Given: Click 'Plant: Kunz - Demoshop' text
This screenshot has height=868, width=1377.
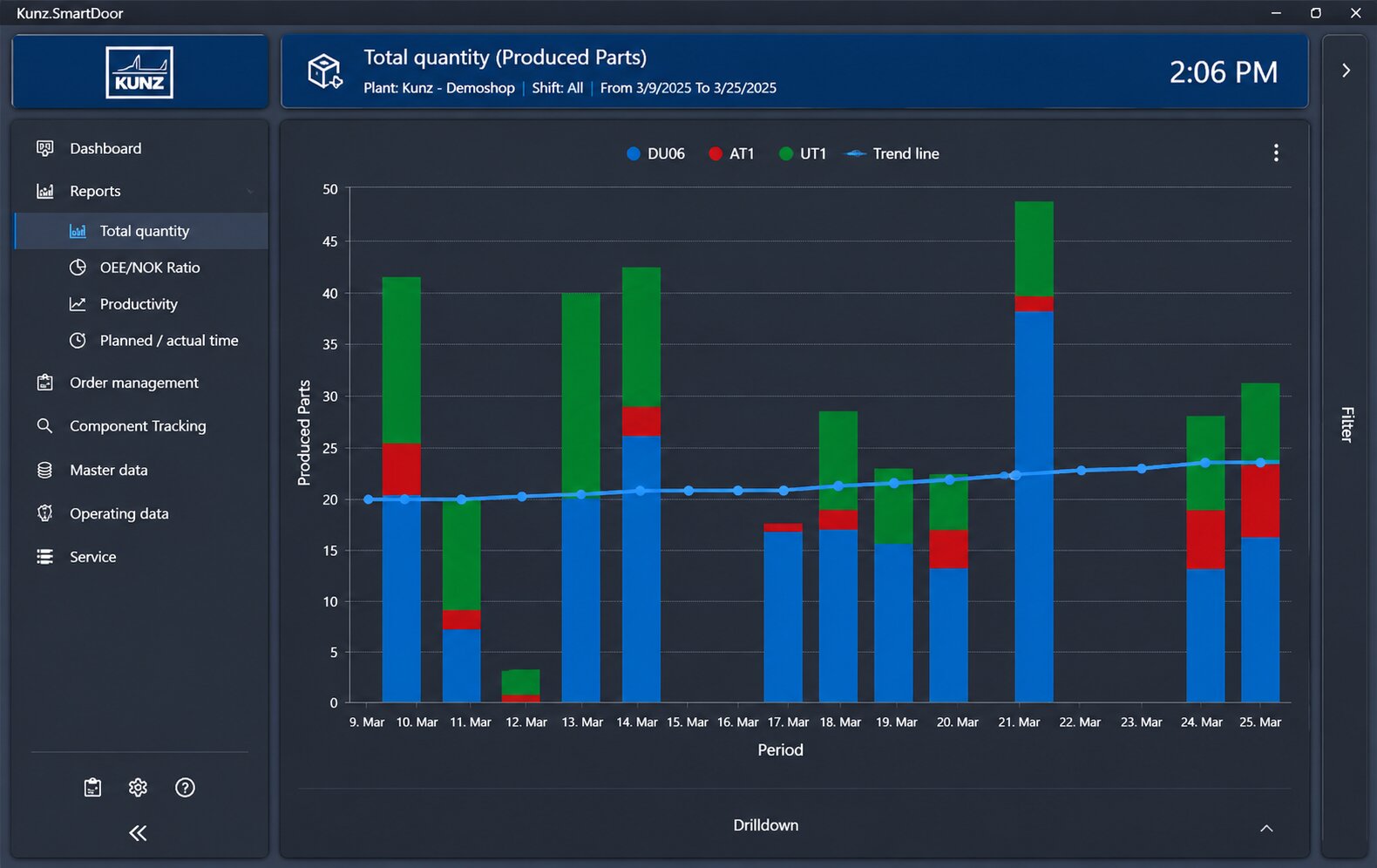Looking at the screenshot, I should (439, 88).
